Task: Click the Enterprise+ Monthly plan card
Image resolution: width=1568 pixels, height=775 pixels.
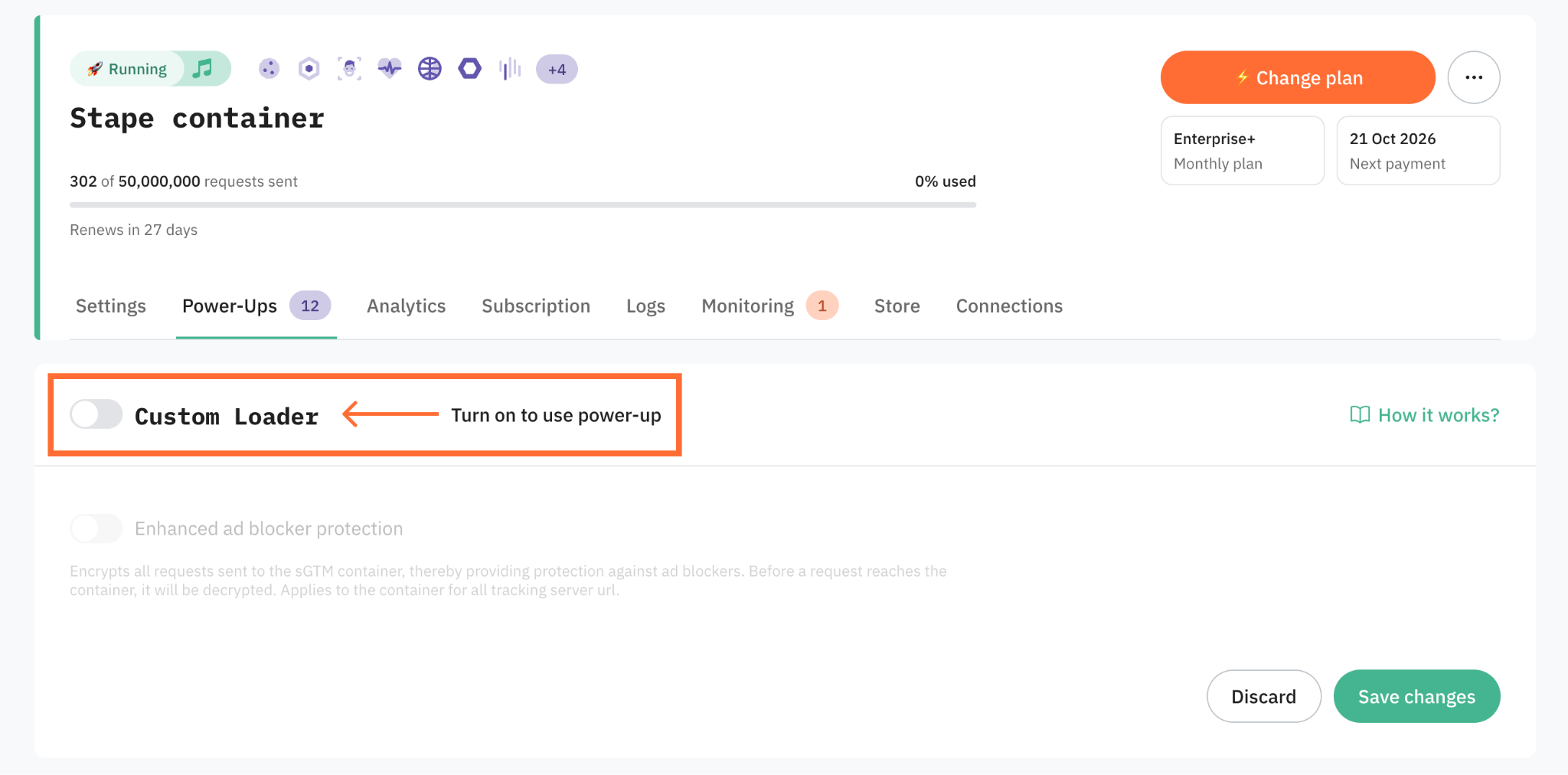Action: 1243,150
